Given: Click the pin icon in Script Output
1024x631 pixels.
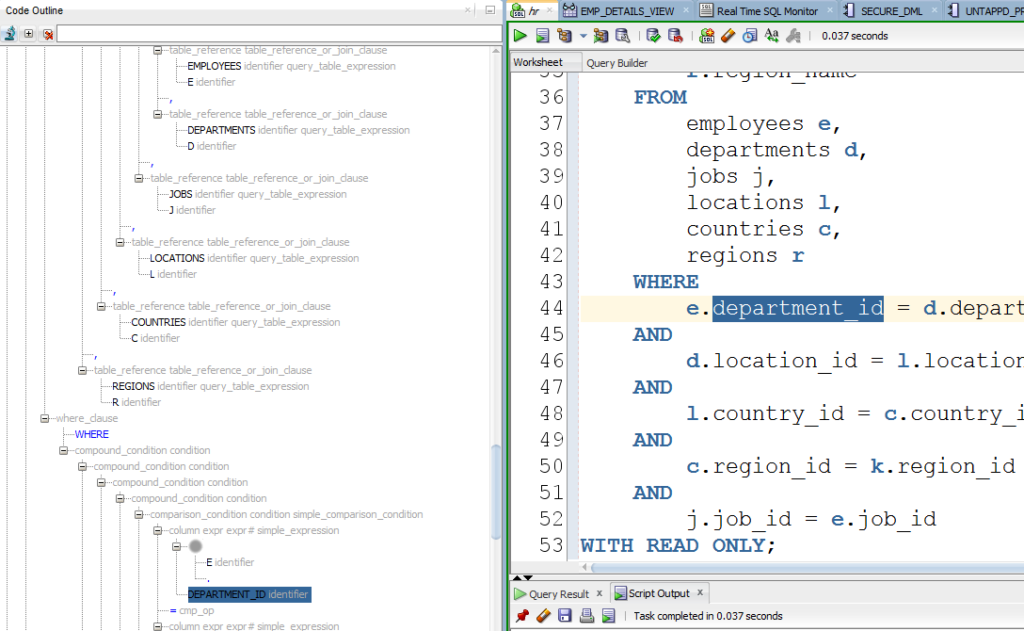Looking at the screenshot, I should 522,615.
